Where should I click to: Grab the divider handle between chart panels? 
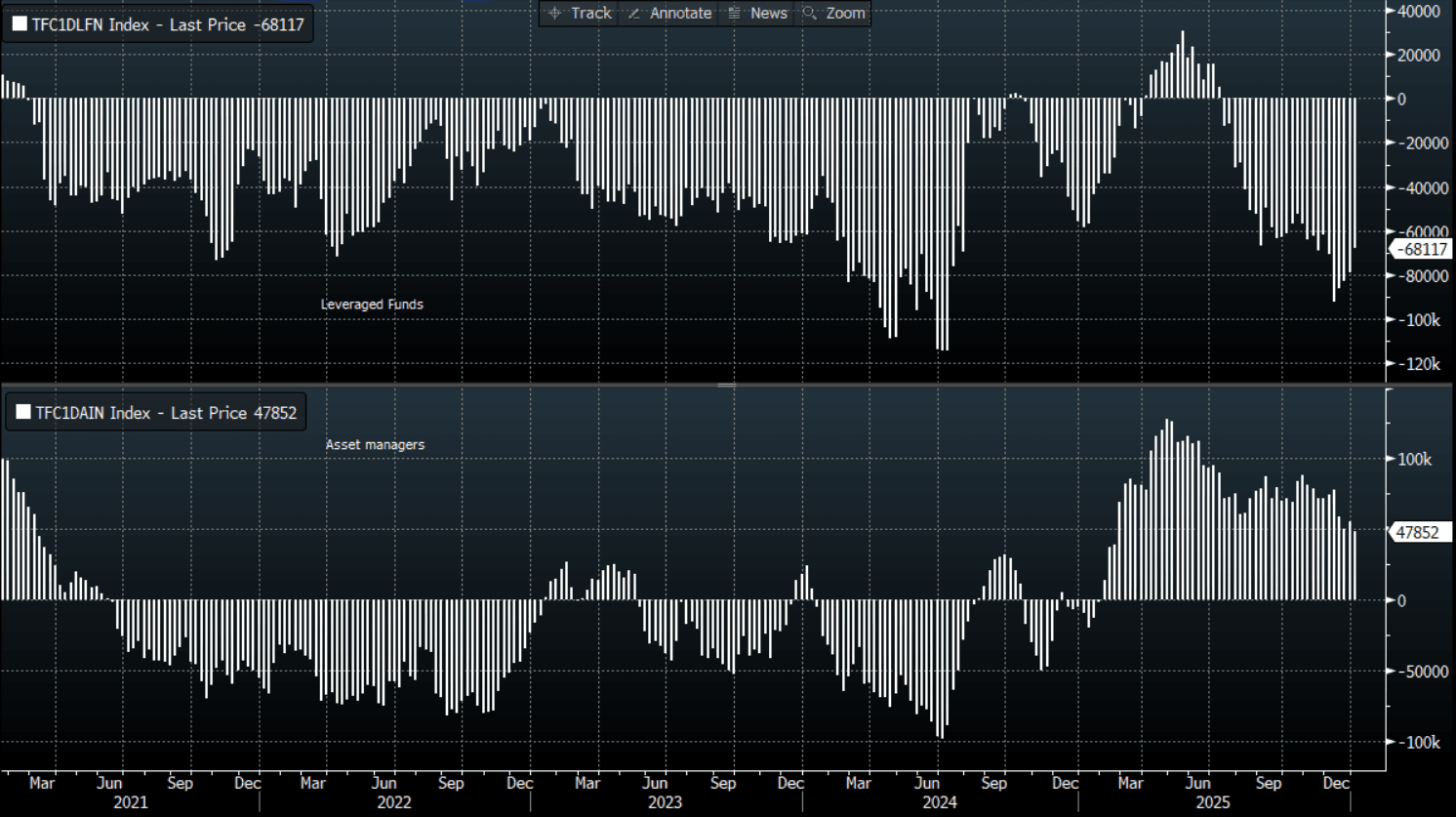click(727, 386)
